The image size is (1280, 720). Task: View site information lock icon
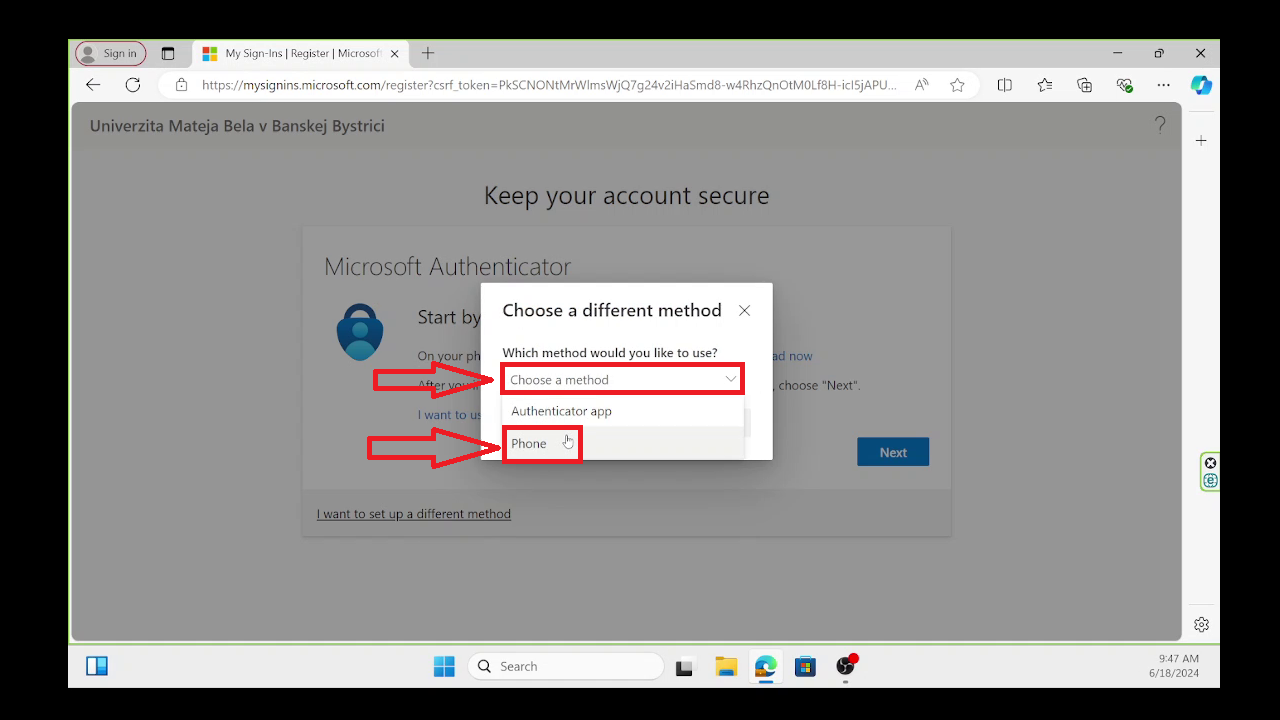pyautogui.click(x=181, y=85)
